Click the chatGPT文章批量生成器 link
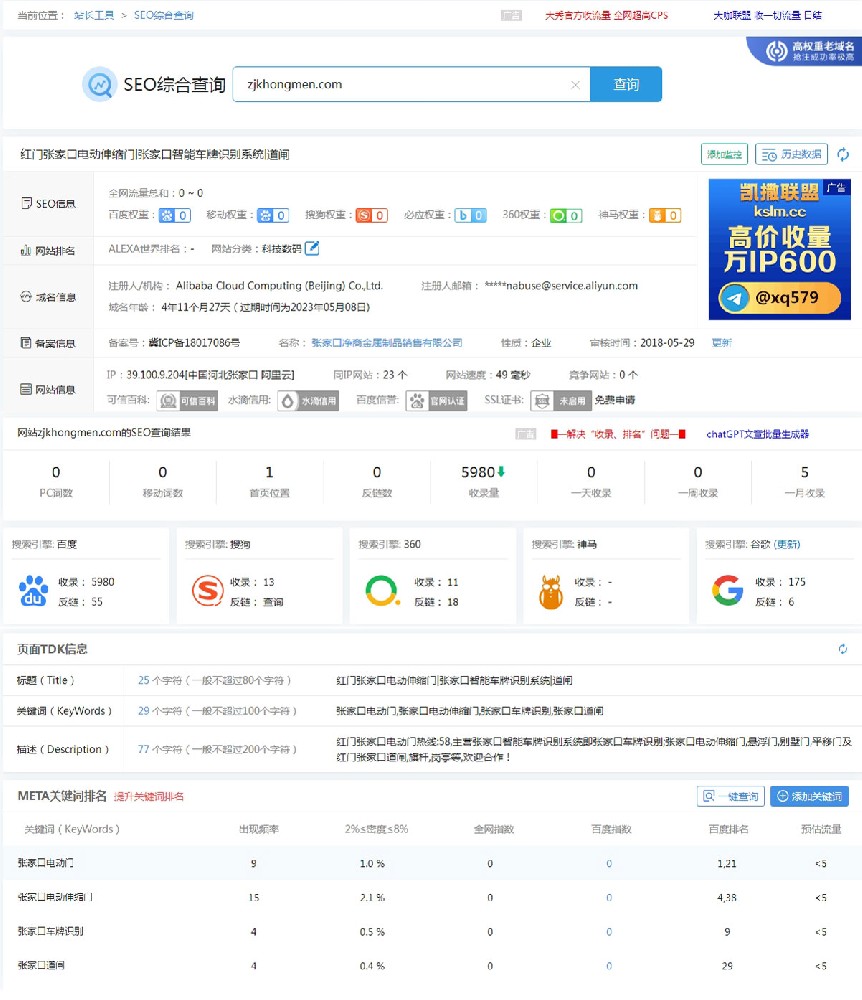The image size is (862, 1000). (756, 433)
